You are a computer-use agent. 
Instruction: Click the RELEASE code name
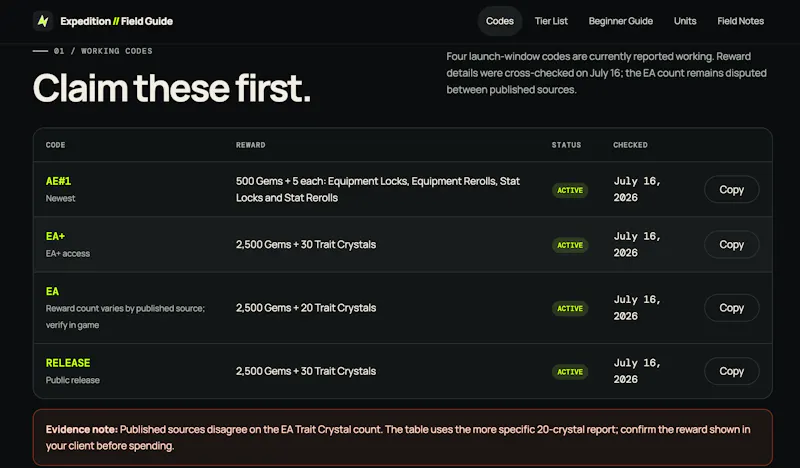click(x=68, y=363)
